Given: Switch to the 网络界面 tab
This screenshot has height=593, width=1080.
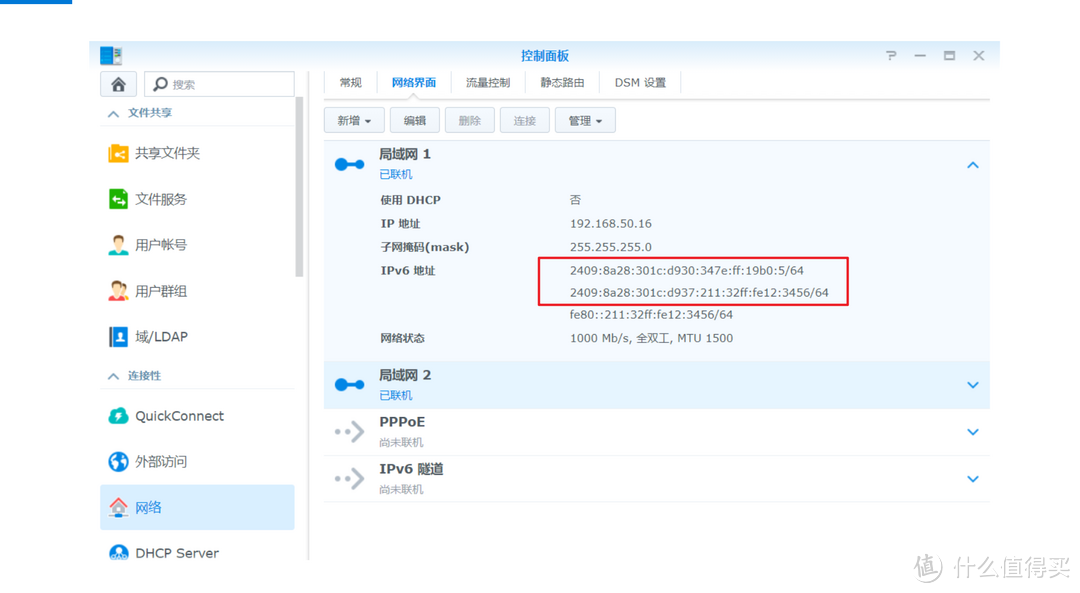Looking at the screenshot, I should click(414, 83).
